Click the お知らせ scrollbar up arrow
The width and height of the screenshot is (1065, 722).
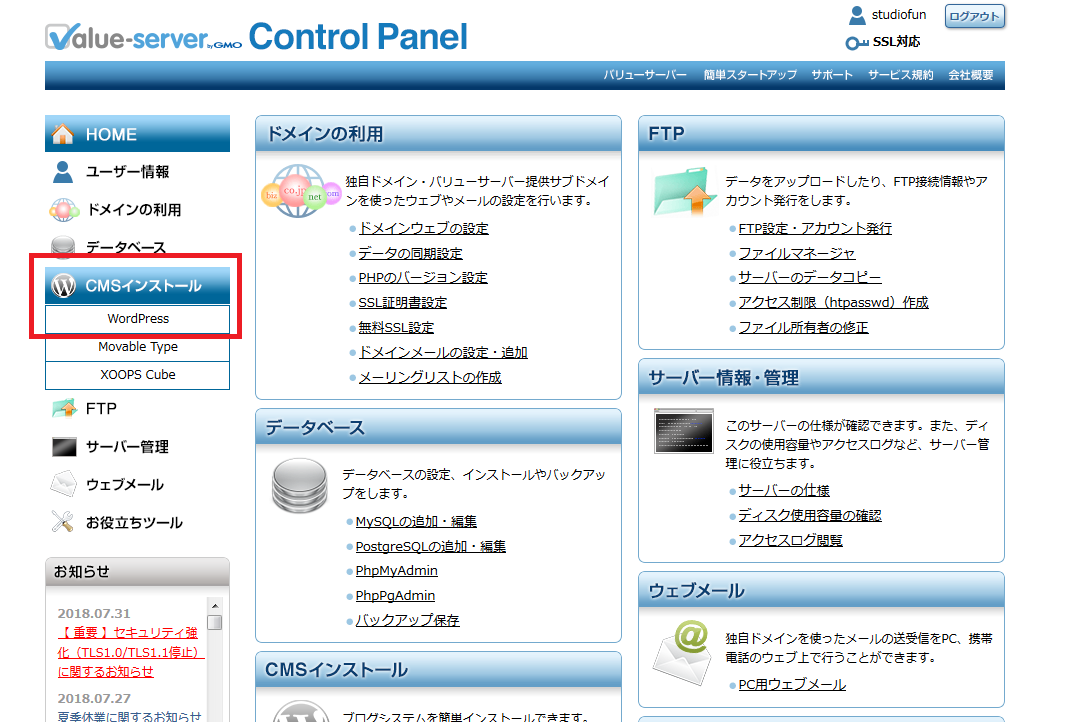click(x=215, y=606)
